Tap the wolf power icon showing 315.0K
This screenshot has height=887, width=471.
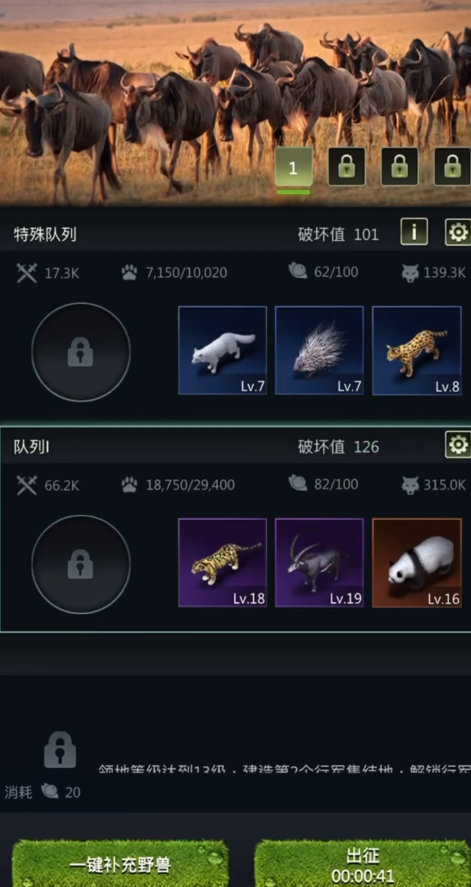point(410,485)
